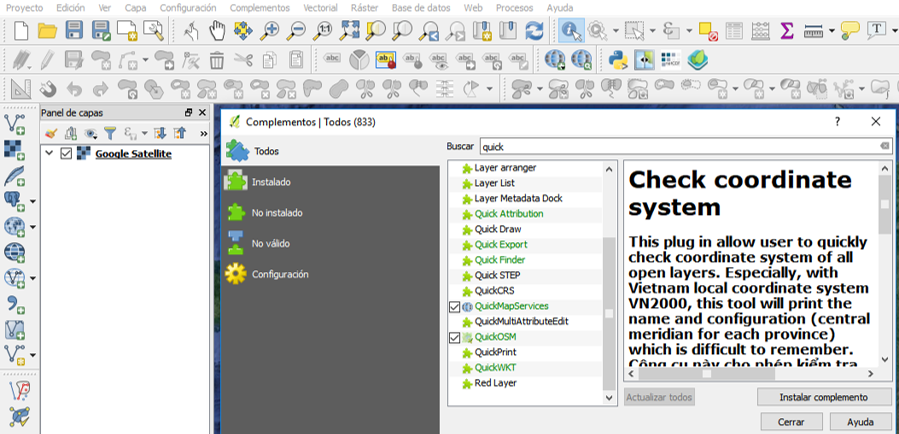Open the select by expression dropdown arrow
The width and height of the screenshot is (899, 434).
(x=690, y=30)
